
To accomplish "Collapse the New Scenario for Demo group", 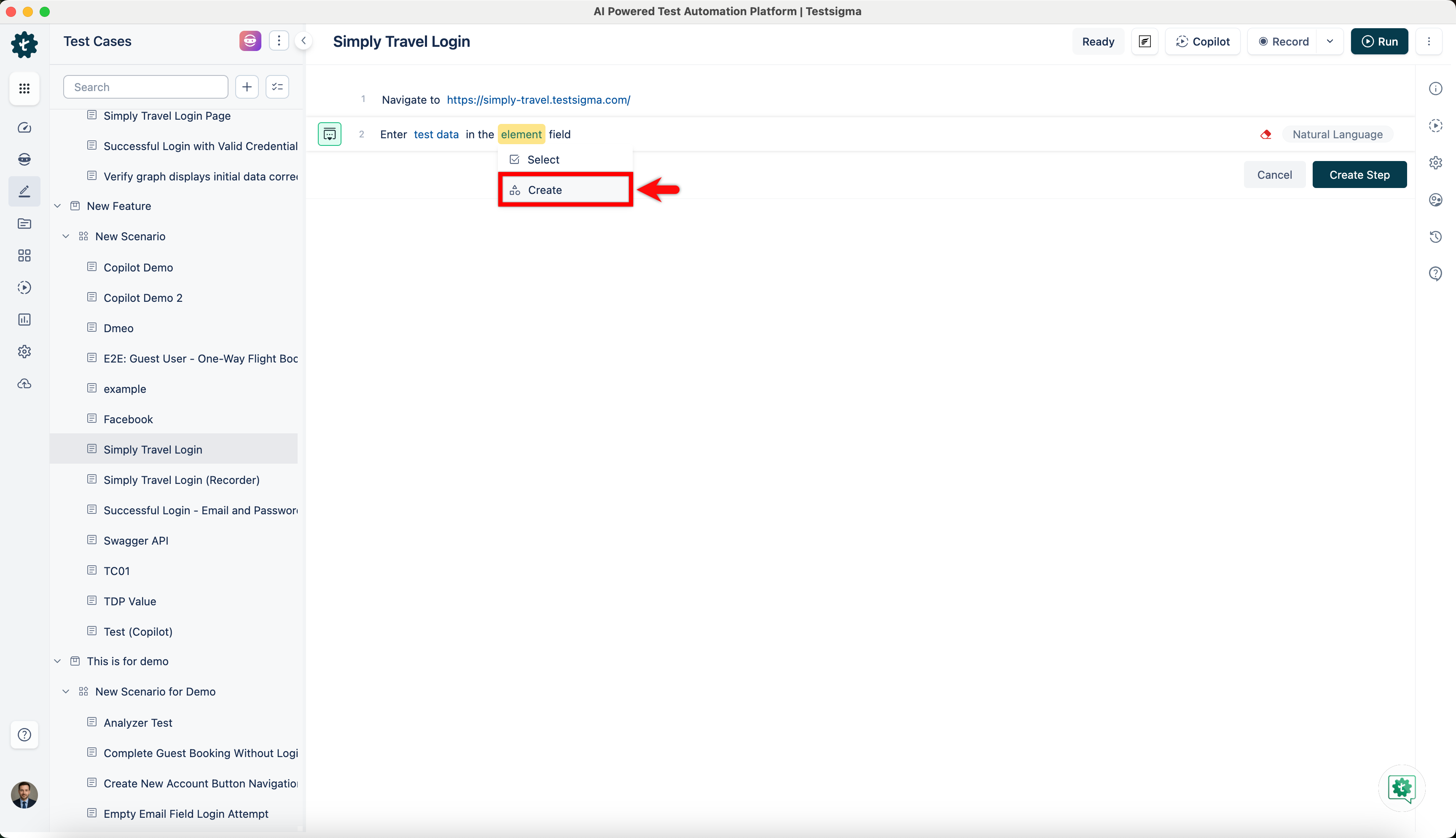I will [66, 692].
